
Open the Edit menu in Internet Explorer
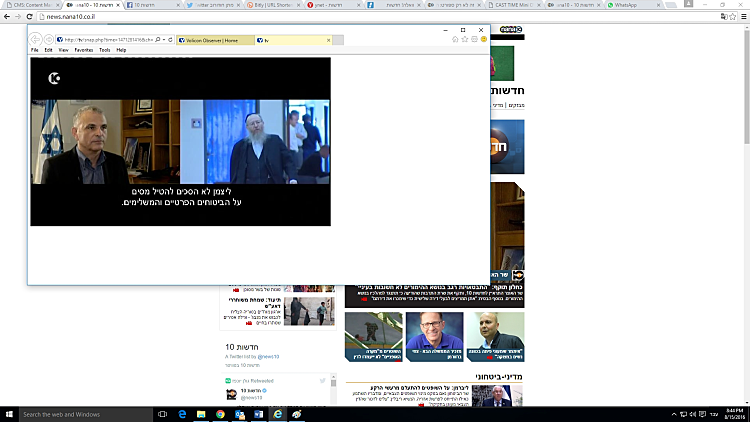click(48, 50)
